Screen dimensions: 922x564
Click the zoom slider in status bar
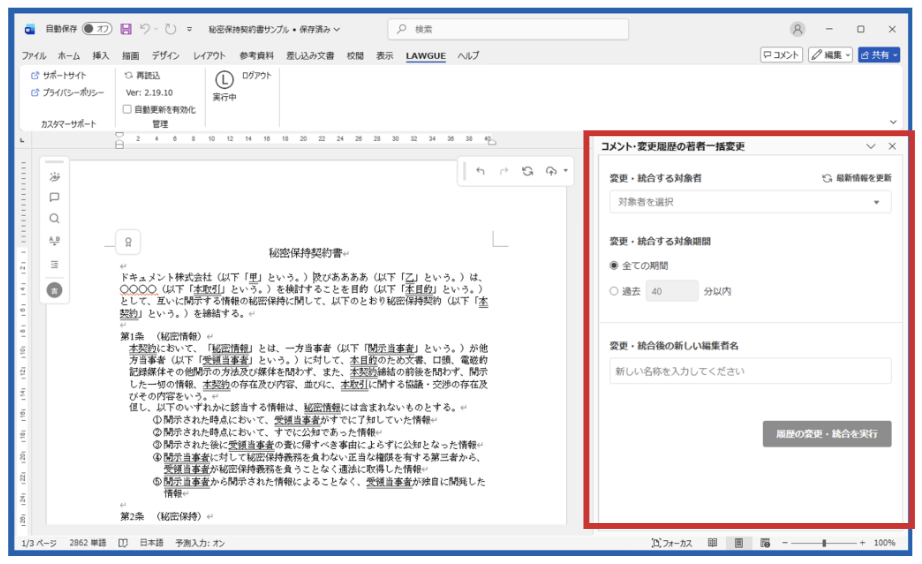click(x=823, y=543)
